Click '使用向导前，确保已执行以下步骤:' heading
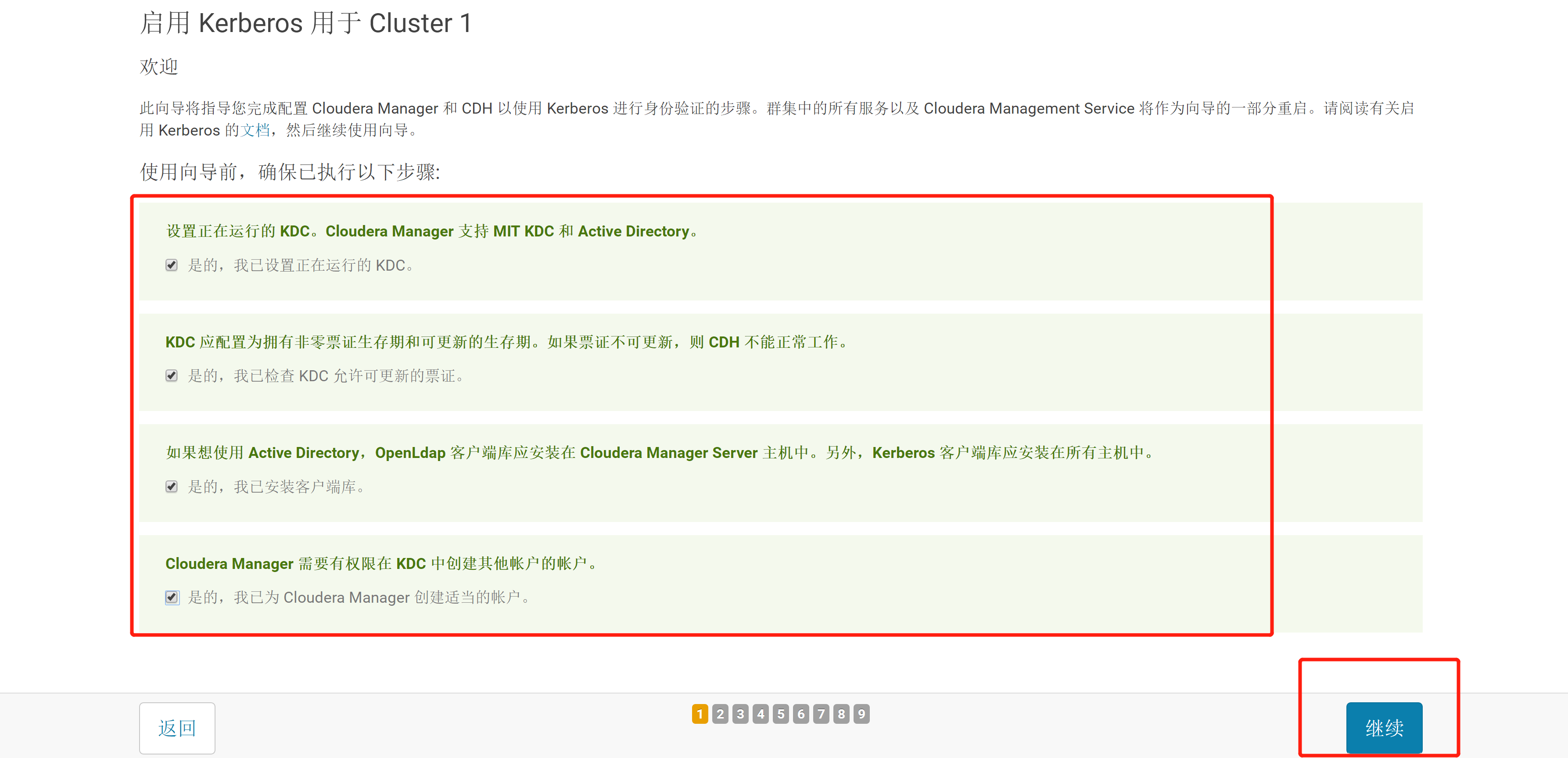 [291, 172]
